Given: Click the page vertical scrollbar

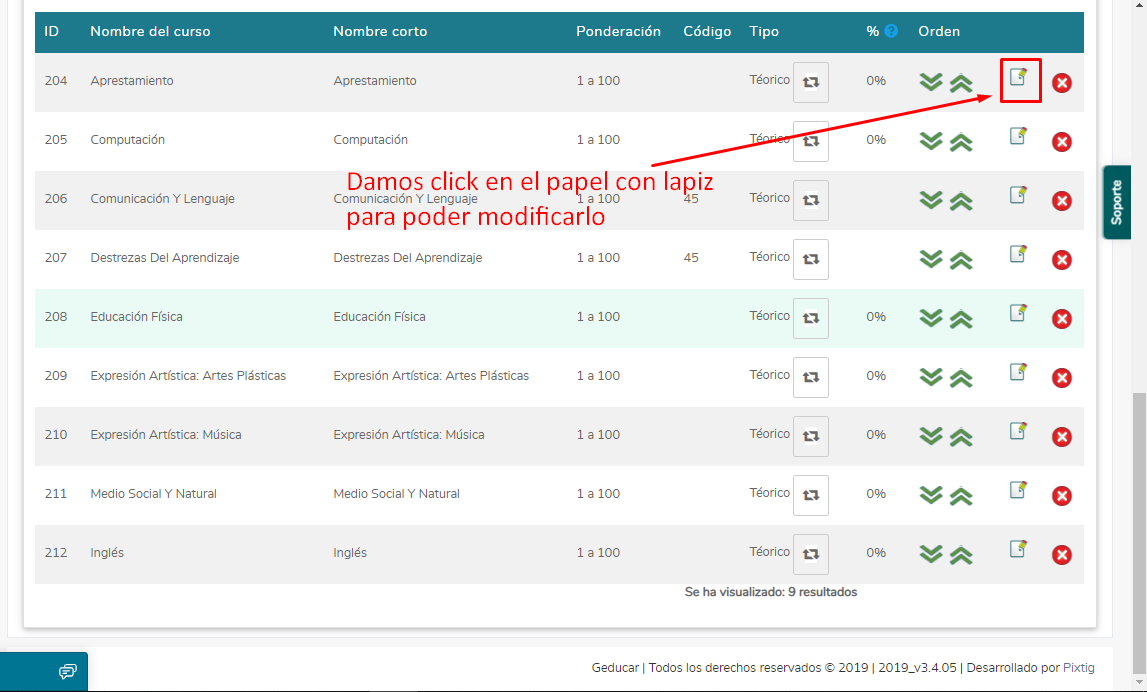Looking at the screenshot, I should 1139,534.
